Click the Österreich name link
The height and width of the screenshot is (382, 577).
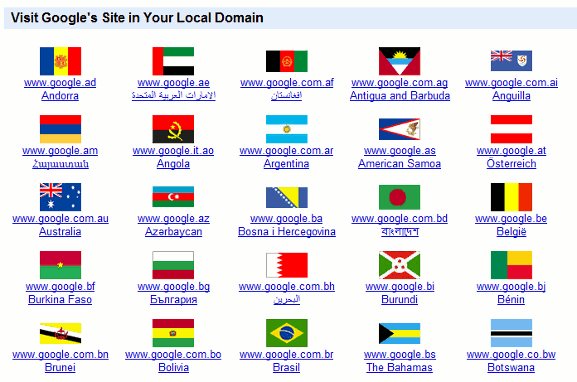[511, 163]
